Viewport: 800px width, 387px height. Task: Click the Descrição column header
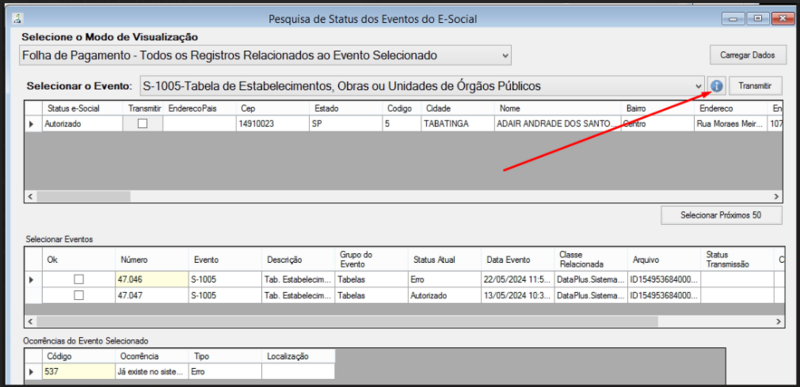298,260
